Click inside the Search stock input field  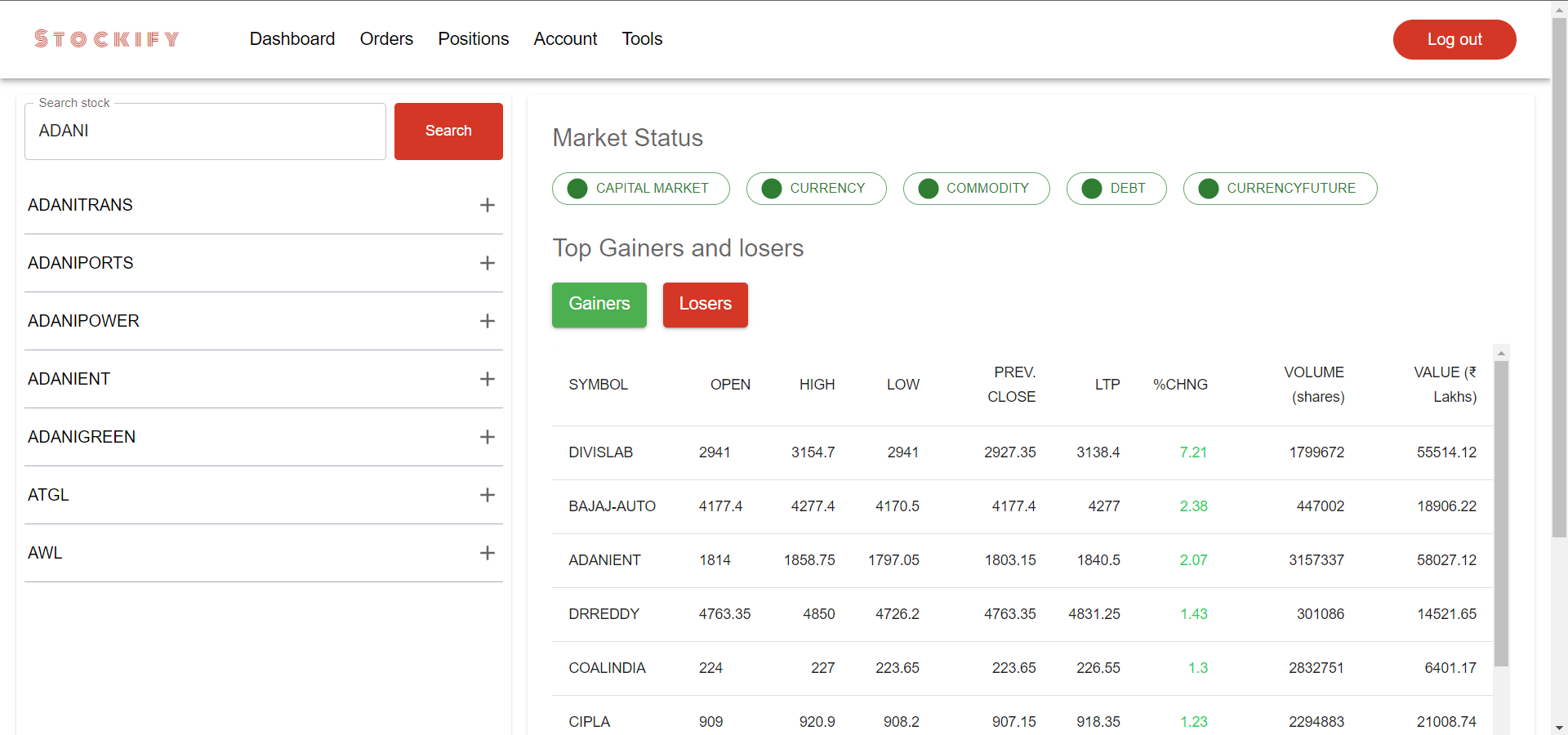(x=205, y=131)
